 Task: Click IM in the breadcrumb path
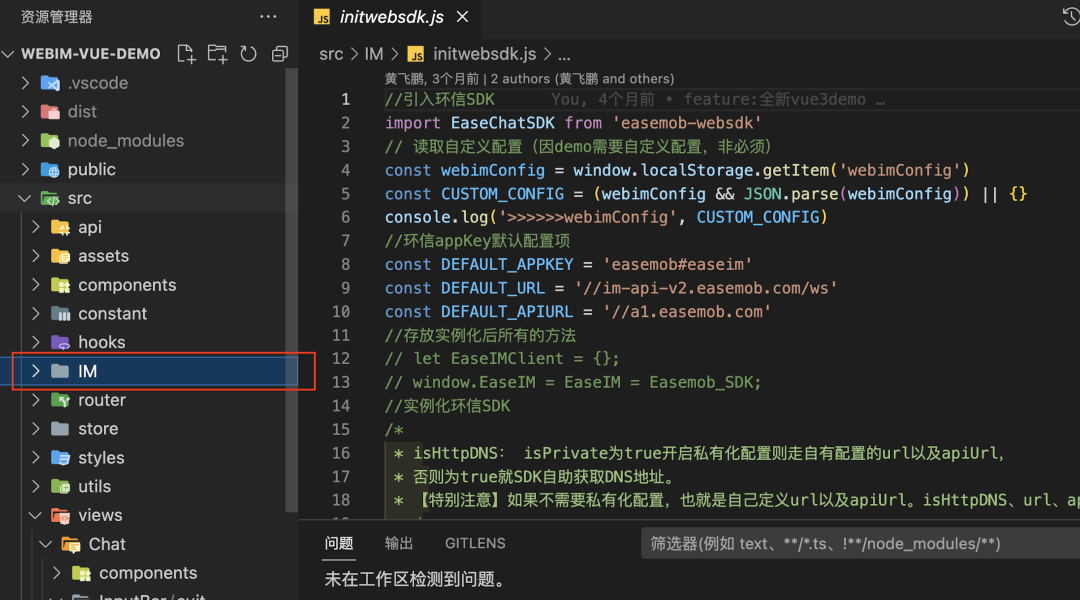[x=373, y=54]
